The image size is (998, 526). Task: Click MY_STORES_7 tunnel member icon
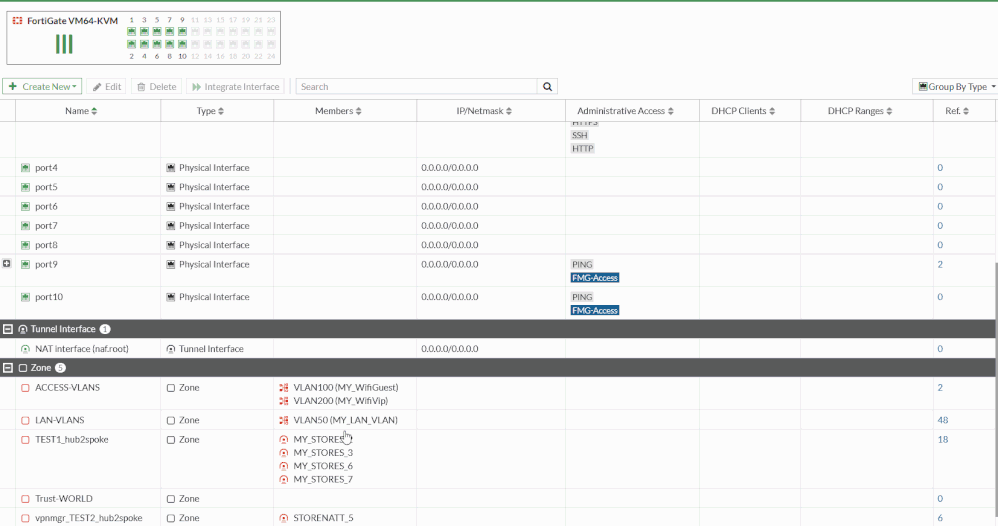pos(284,480)
